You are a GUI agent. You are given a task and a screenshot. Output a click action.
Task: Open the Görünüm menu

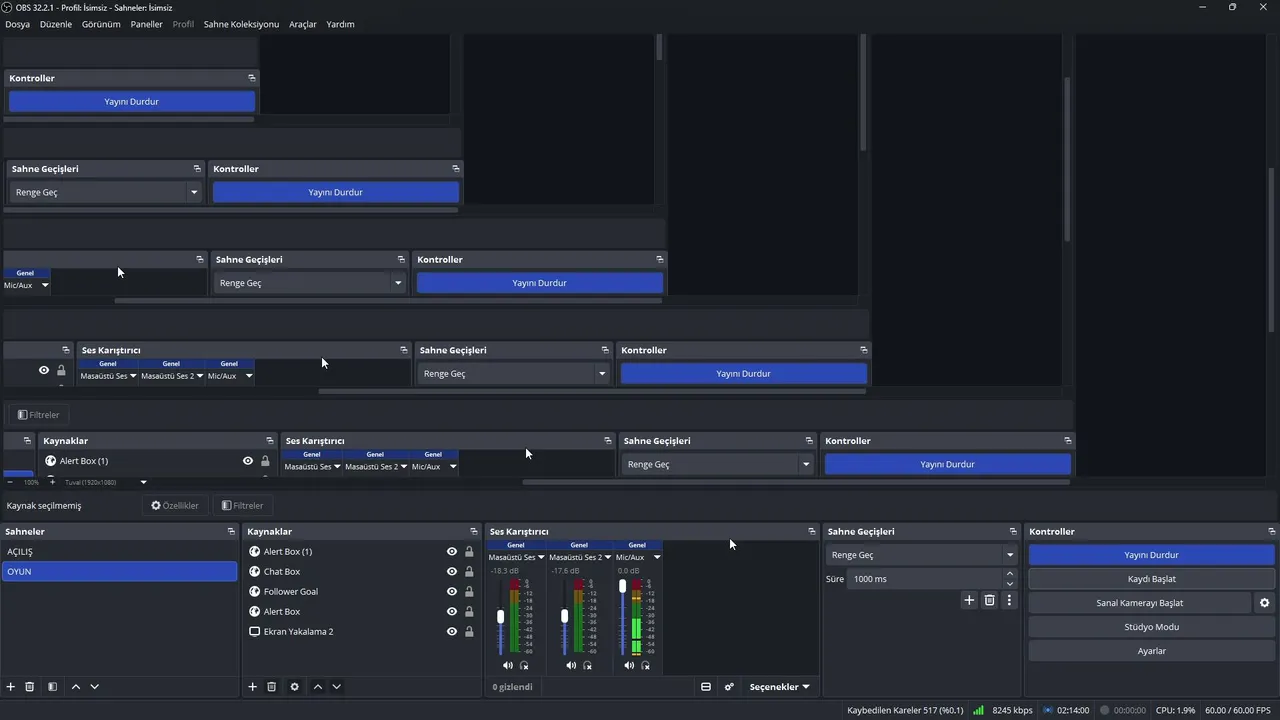point(101,24)
